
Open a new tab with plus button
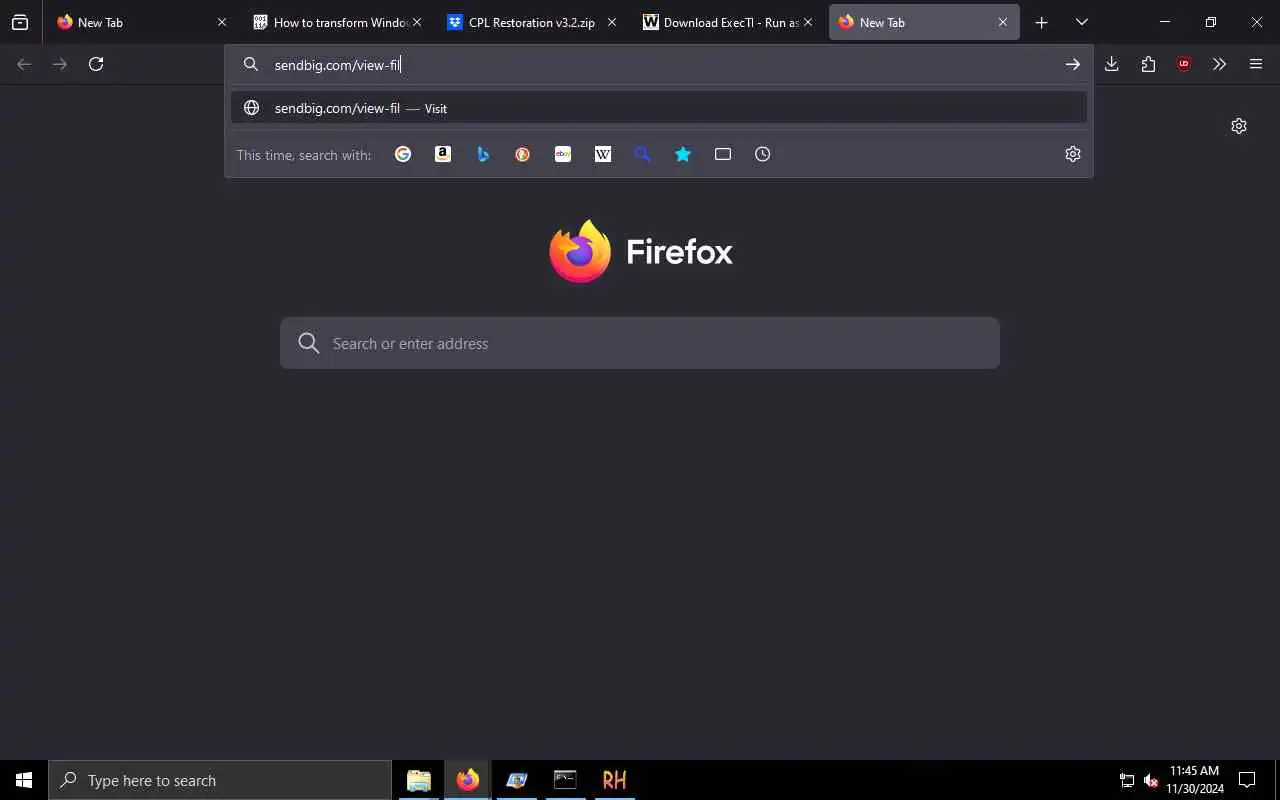1041,22
